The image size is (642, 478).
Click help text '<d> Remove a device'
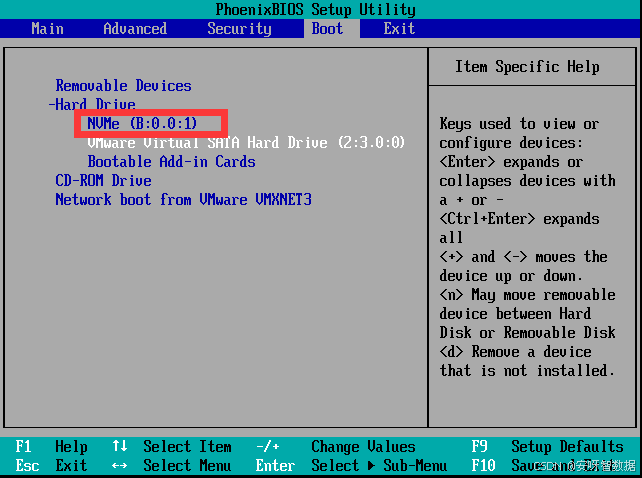point(515,351)
